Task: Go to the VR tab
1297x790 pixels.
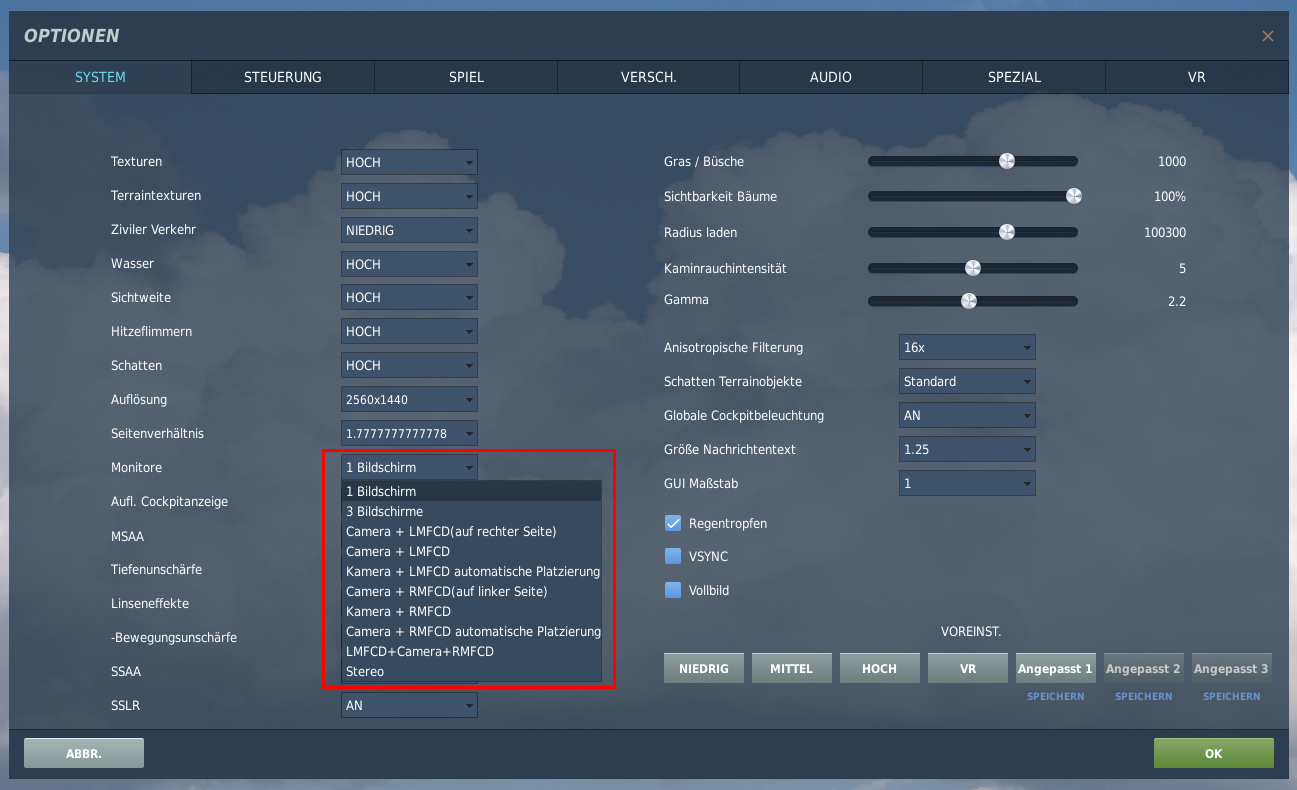Action: pos(1196,77)
